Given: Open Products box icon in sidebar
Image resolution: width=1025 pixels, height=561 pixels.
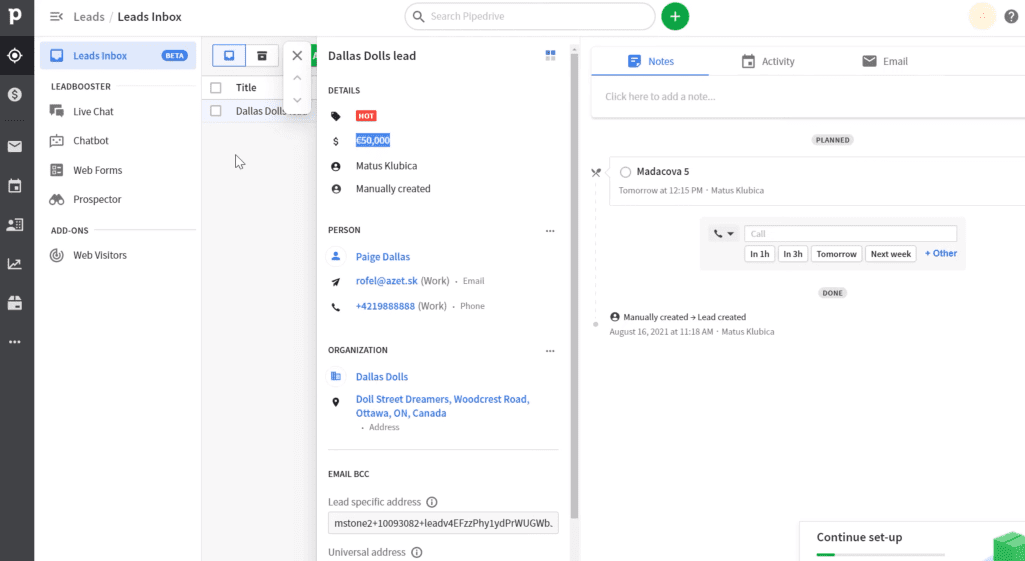Looking at the screenshot, I should [14, 303].
